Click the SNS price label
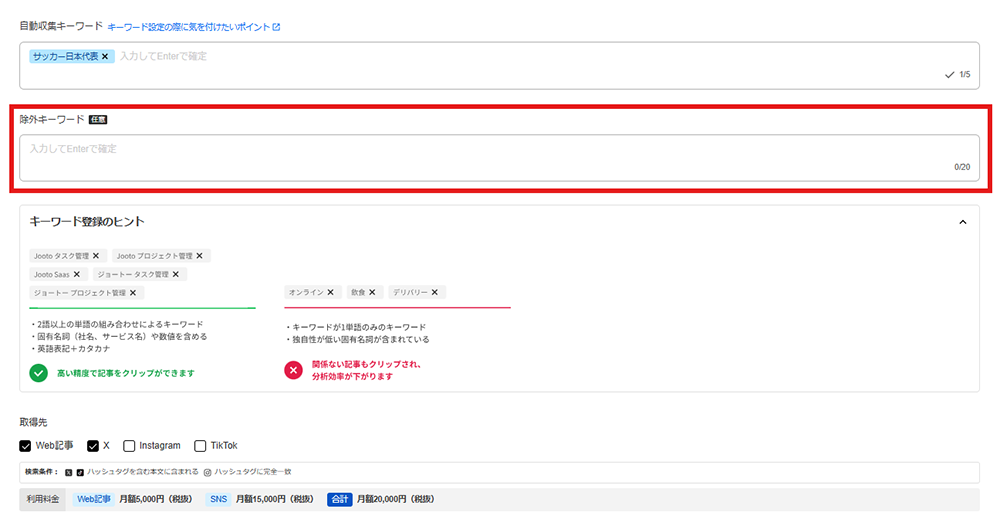The image size is (1000, 519). click(219, 499)
